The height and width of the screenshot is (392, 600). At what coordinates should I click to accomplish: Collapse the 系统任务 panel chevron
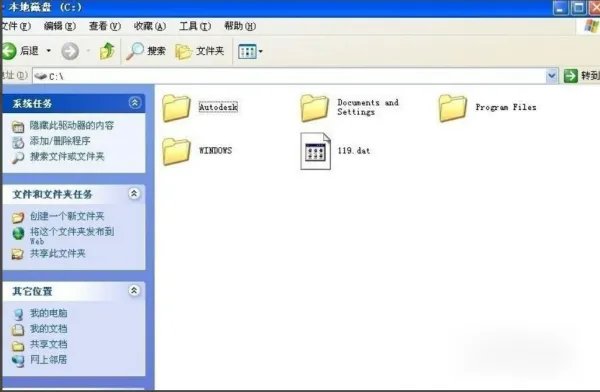[x=134, y=103]
